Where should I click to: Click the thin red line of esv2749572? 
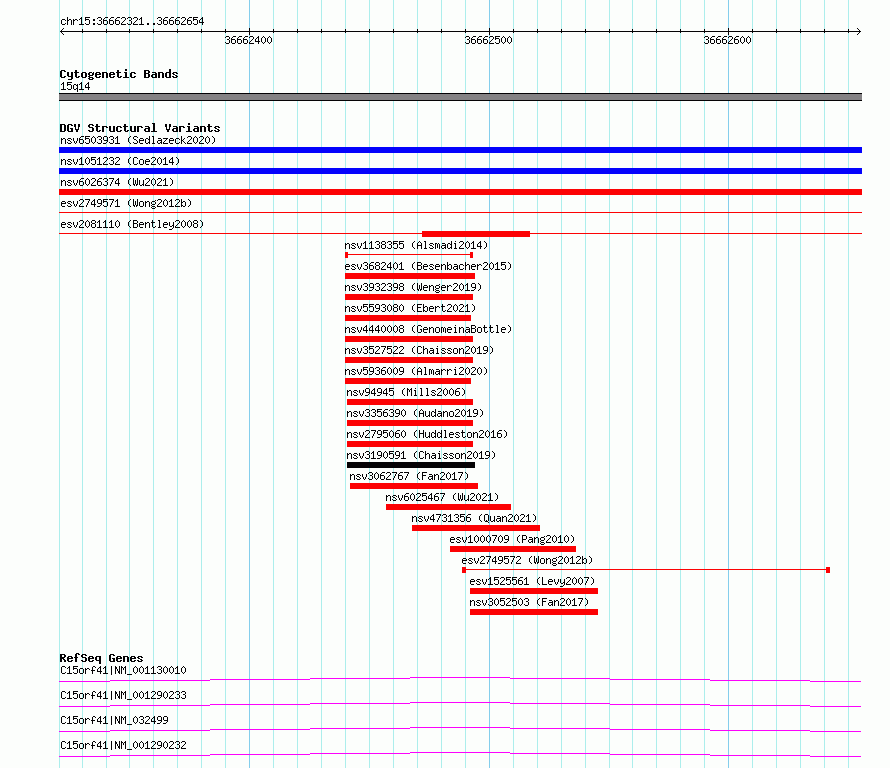(646, 569)
